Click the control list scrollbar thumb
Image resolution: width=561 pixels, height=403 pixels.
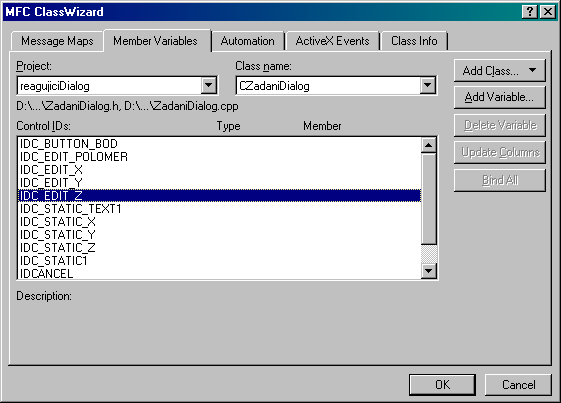(429, 199)
